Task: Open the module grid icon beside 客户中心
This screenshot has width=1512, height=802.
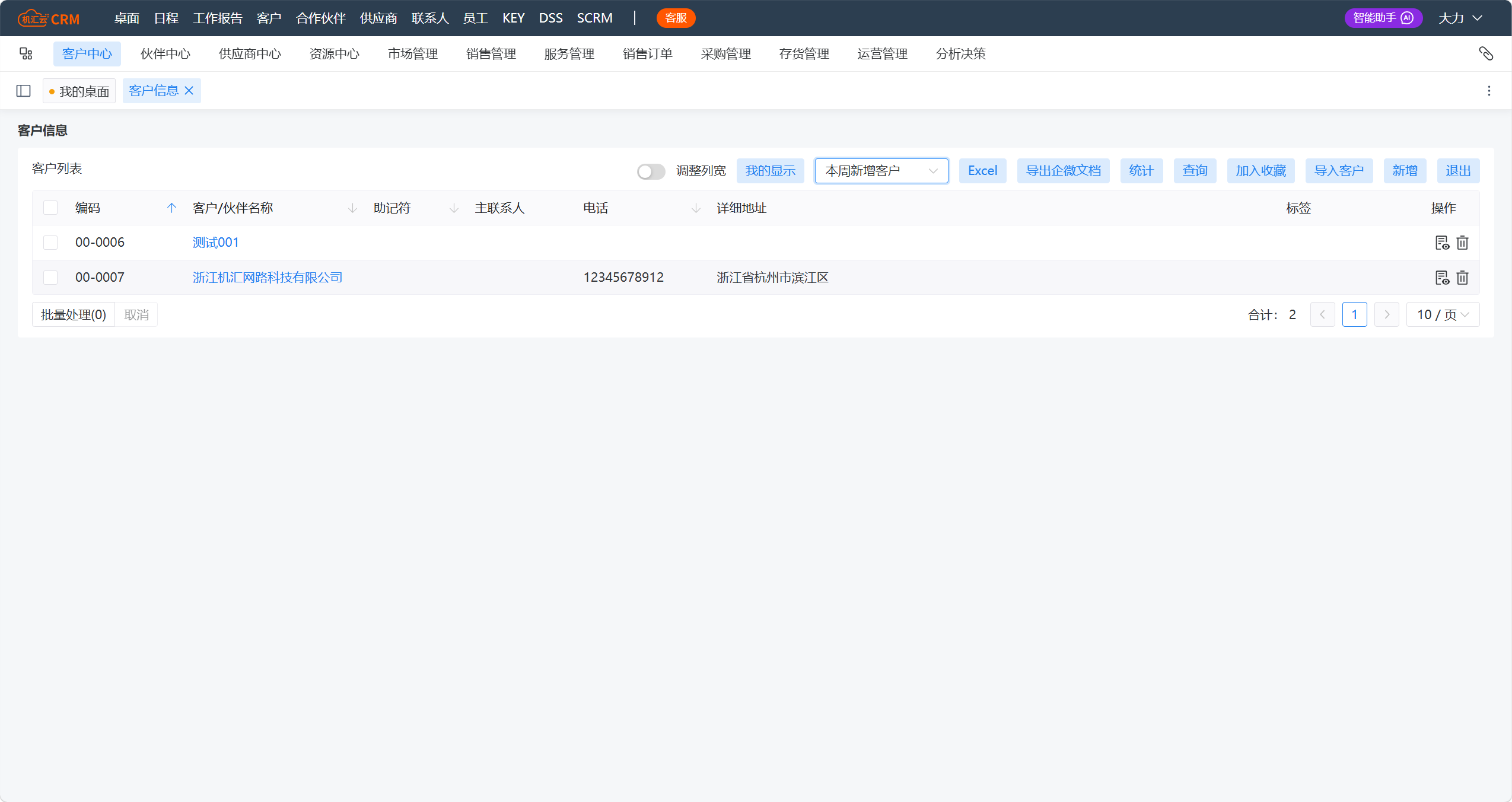Action: (26, 54)
